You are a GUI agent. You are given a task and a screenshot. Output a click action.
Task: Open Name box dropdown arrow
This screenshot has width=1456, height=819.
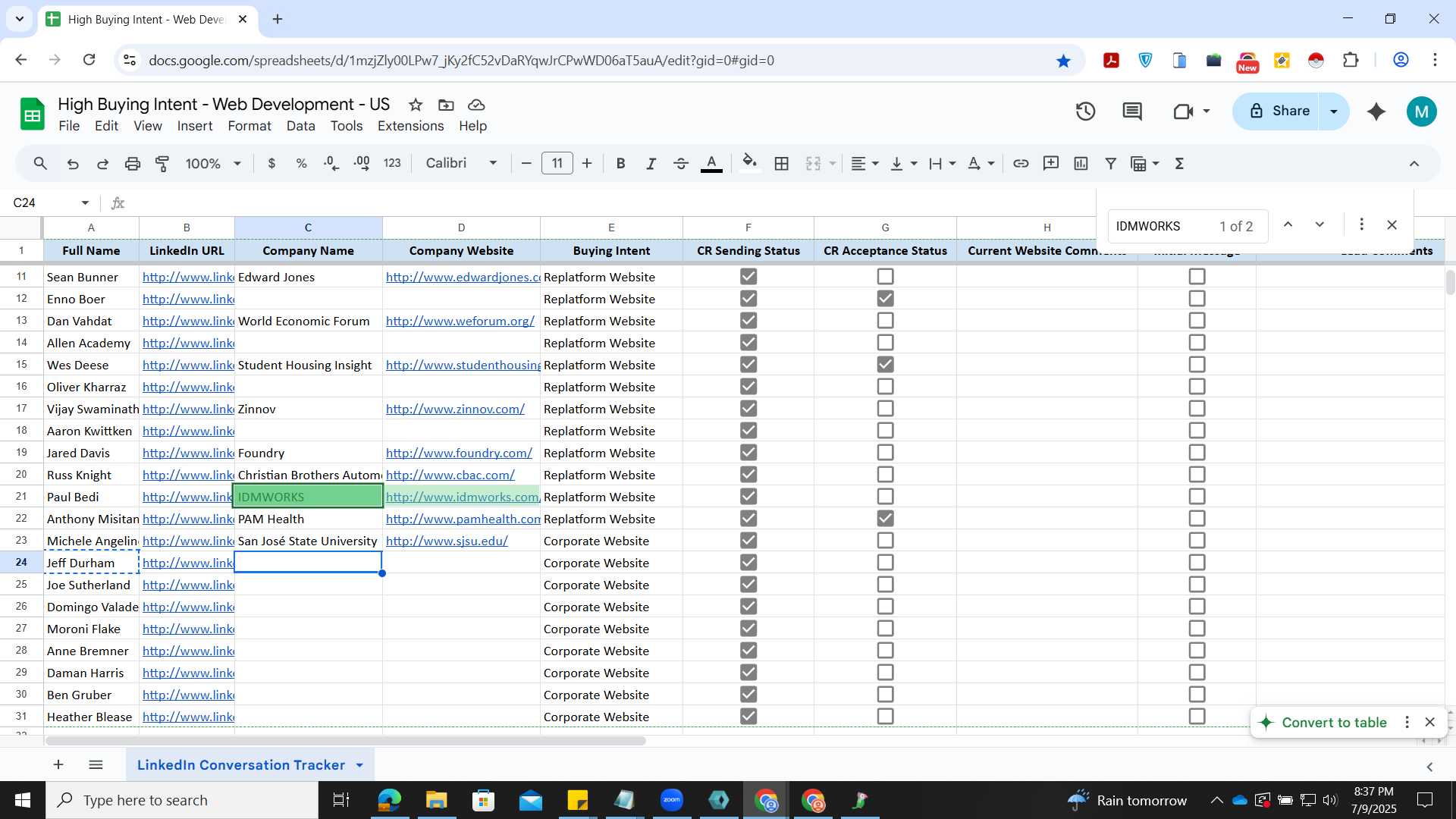click(x=85, y=203)
